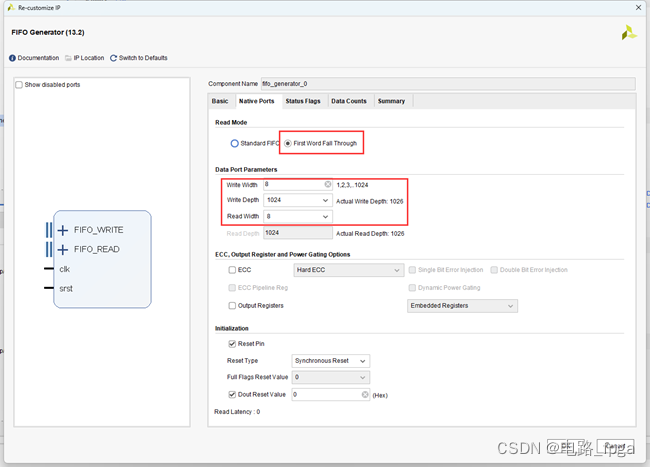
Task: Switch to the Summary tab
Action: [391, 101]
